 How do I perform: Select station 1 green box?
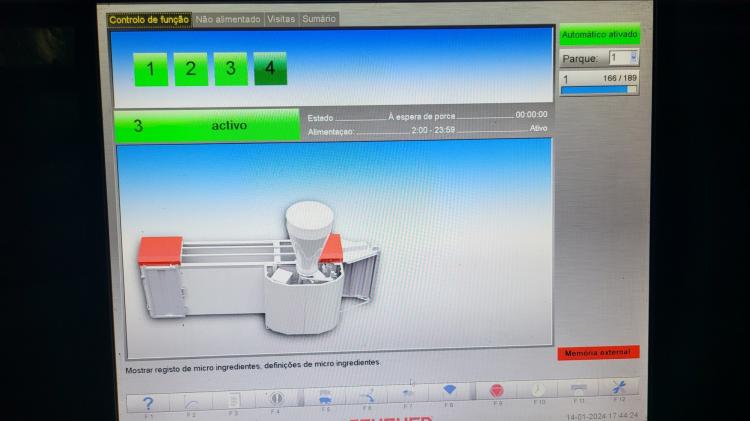click(x=151, y=69)
